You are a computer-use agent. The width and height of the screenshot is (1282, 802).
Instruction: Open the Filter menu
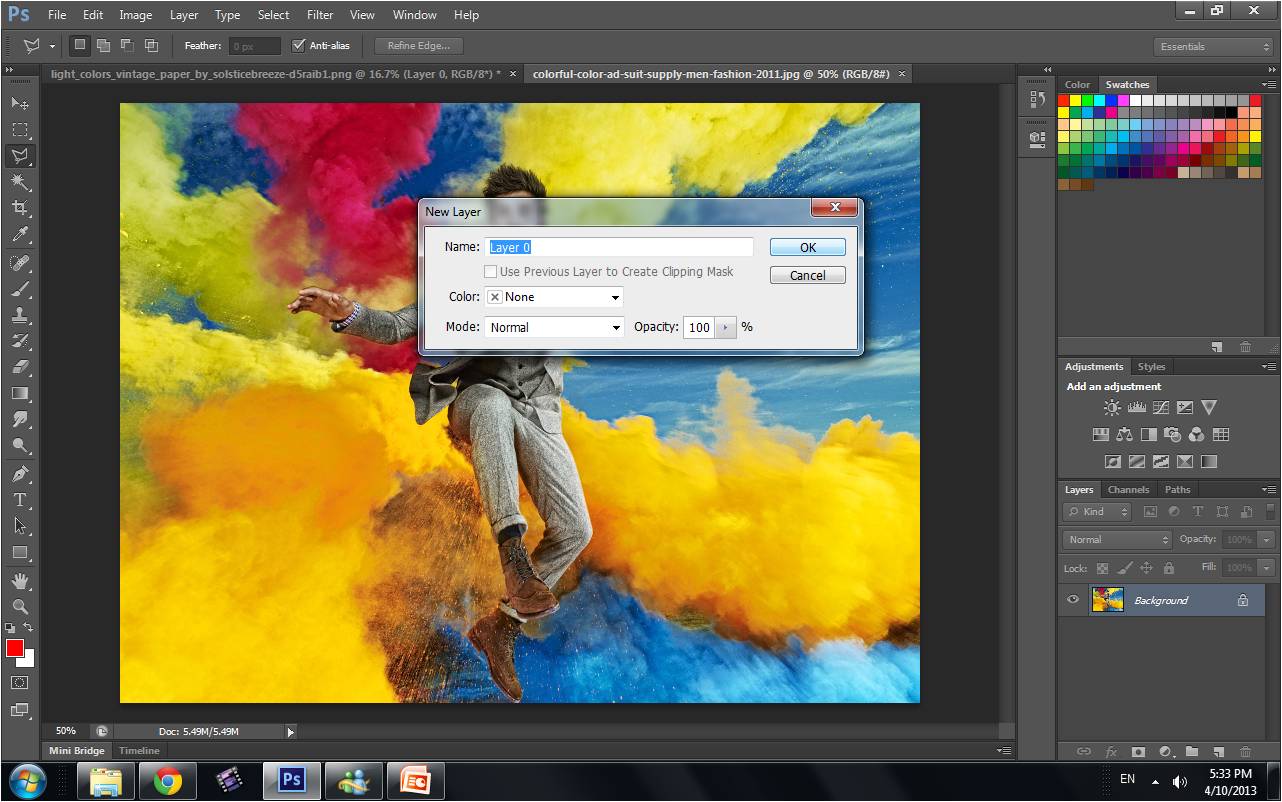[320, 15]
